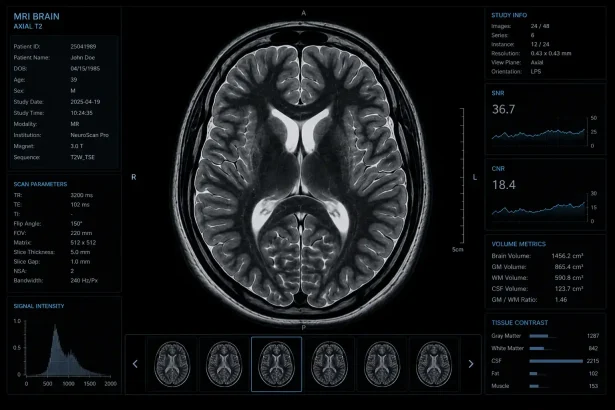Viewport: 615px width, 410px height.
Task: Click the highlighted current slice thumbnail
Action: point(277,364)
